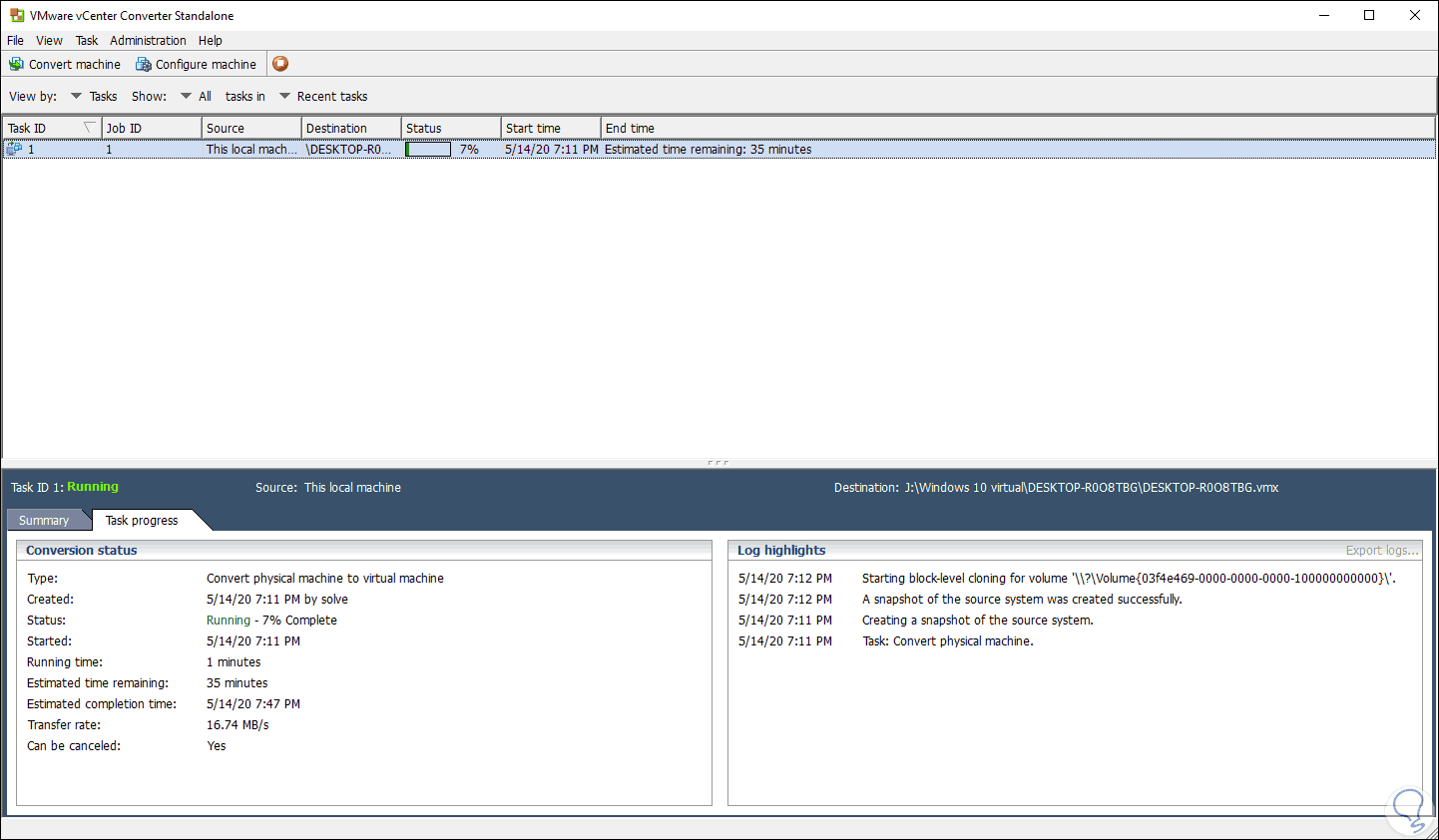Switch to the Summary tab

[44, 520]
